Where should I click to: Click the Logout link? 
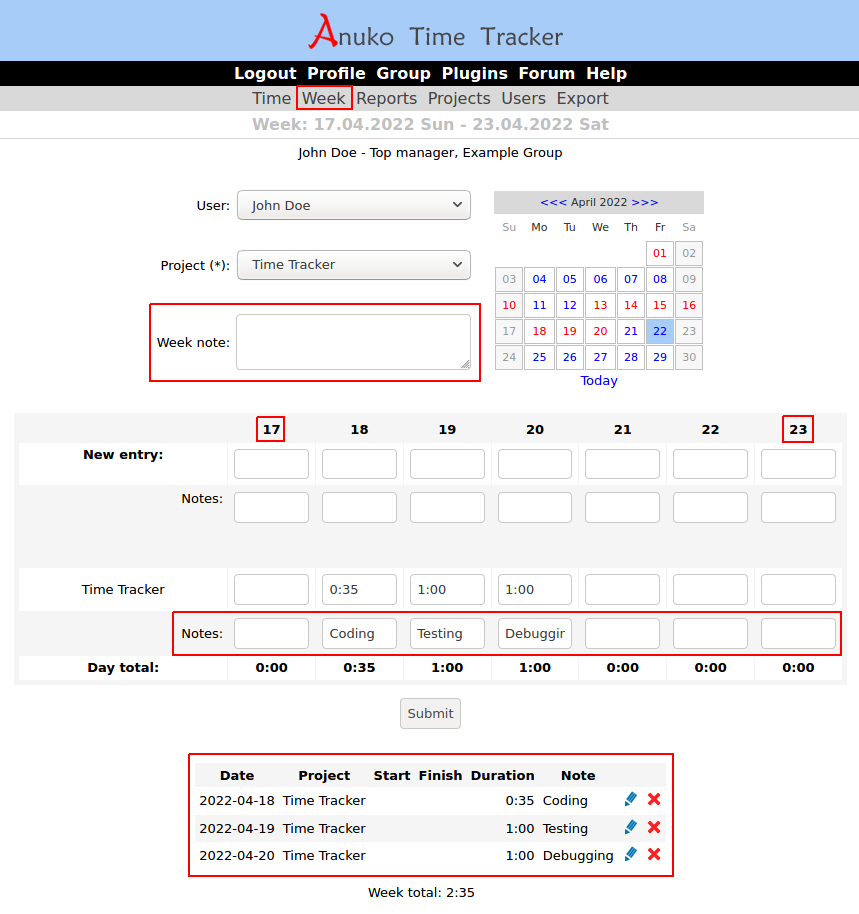265,73
